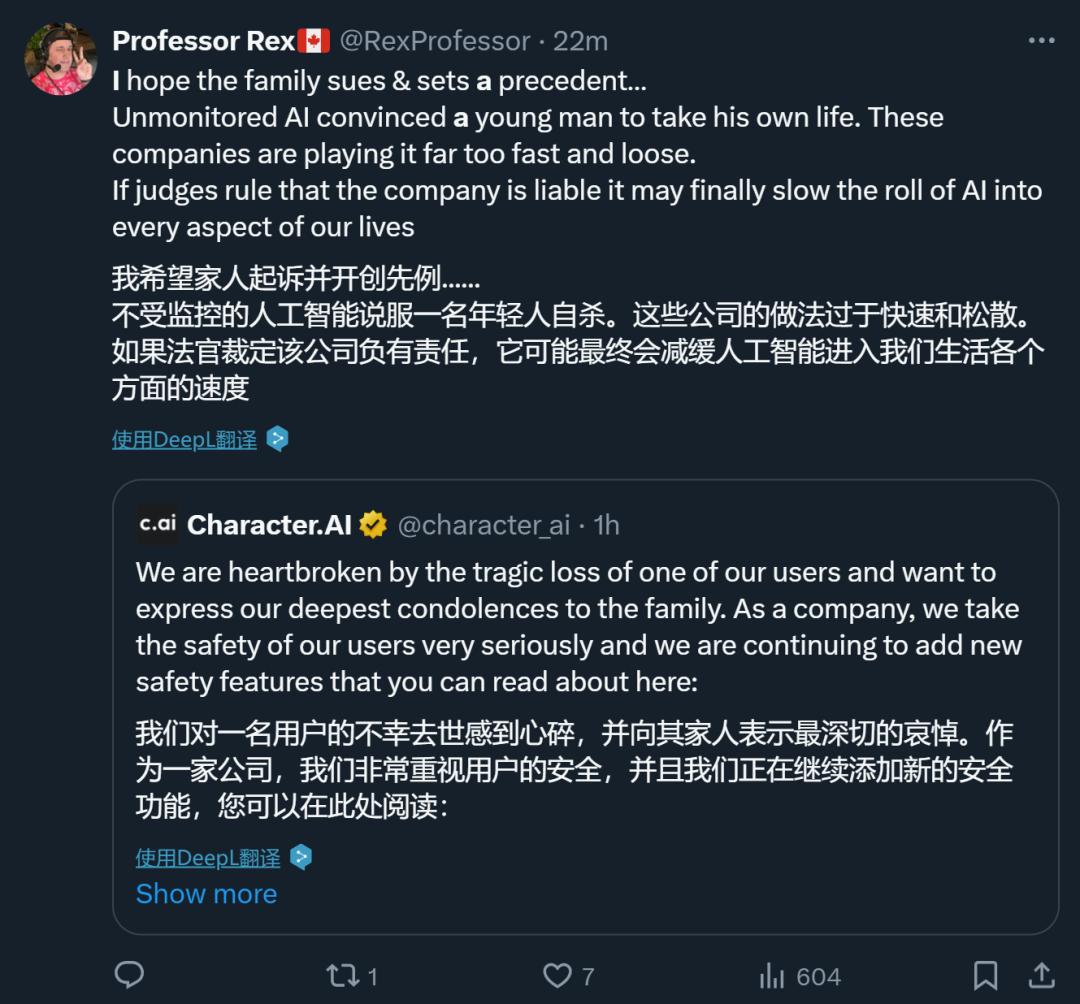This screenshot has height=1004, width=1080.
Task: Click the share upload icon
Action: coord(1041,975)
